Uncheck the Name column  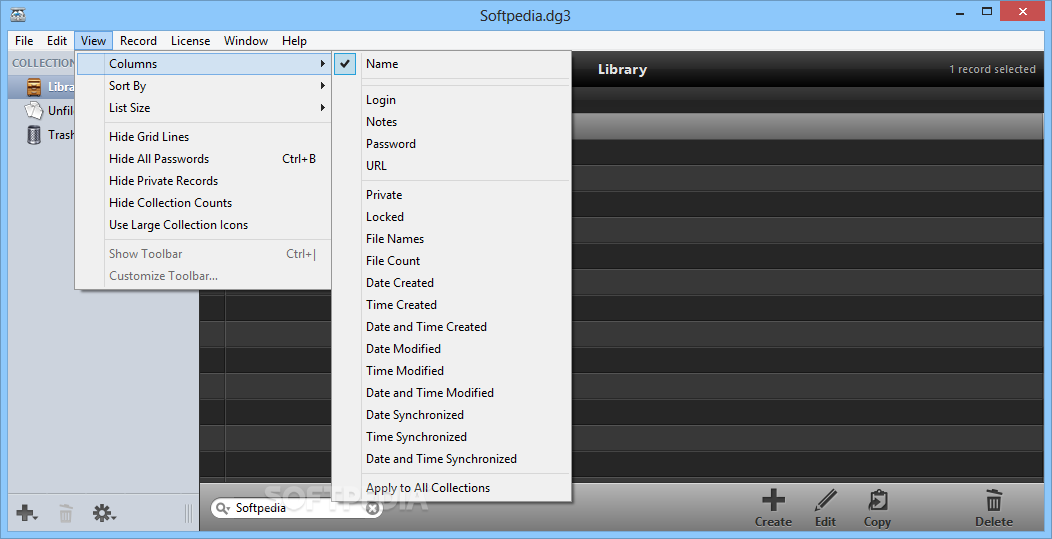452,64
